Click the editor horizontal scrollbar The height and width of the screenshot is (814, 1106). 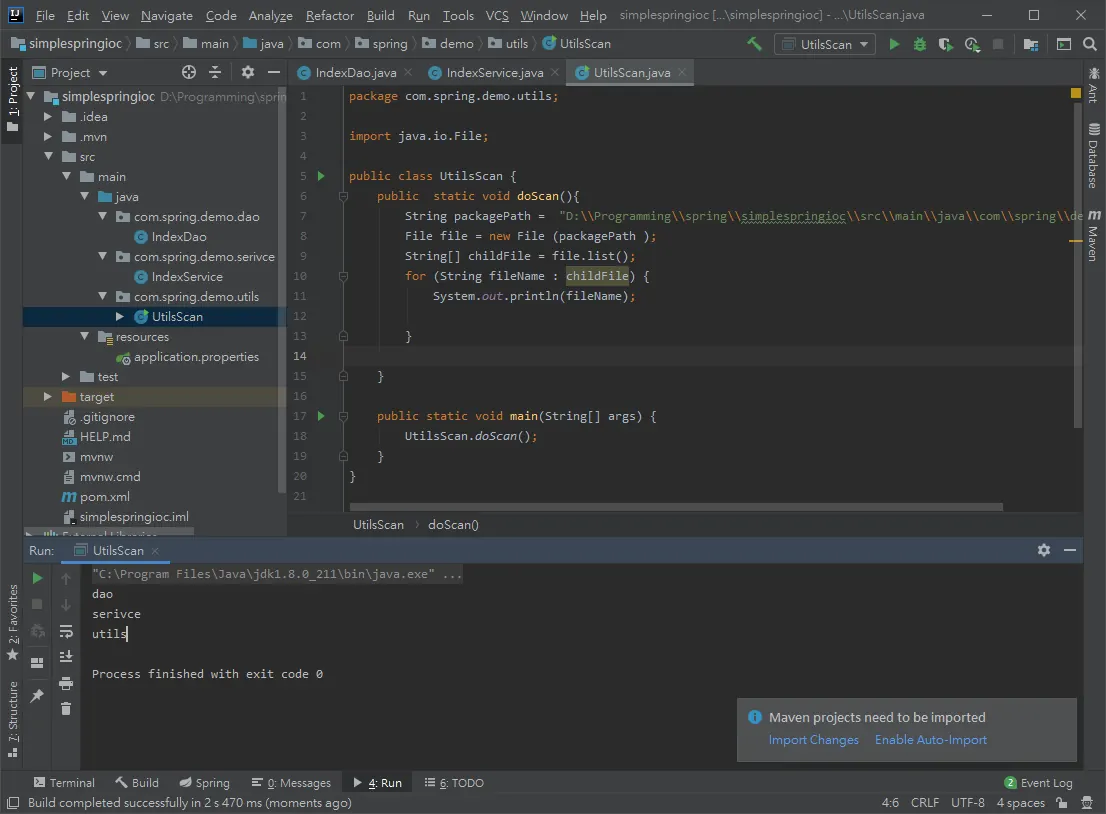tap(676, 507)
